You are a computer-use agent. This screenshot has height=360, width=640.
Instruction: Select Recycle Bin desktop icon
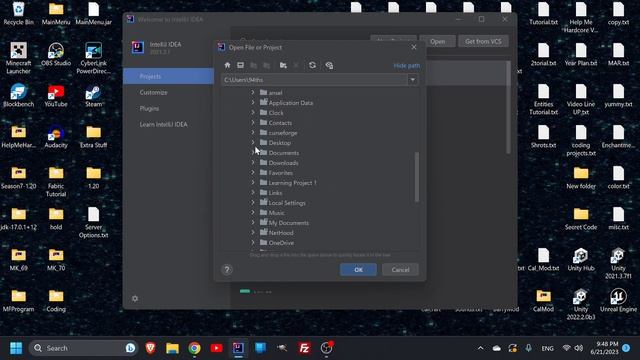(18, 14)
